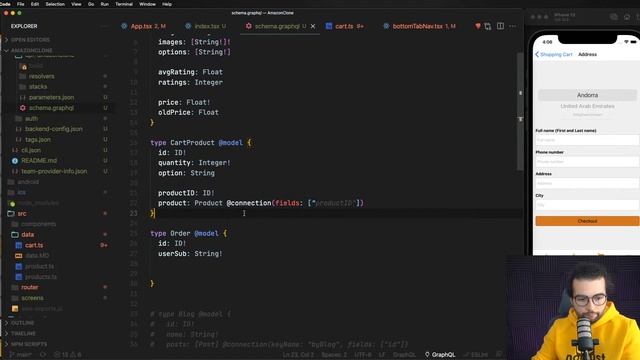Click the Phone number input field
The height and width of the screenshot is (360, 640).
tap(587, 162)
